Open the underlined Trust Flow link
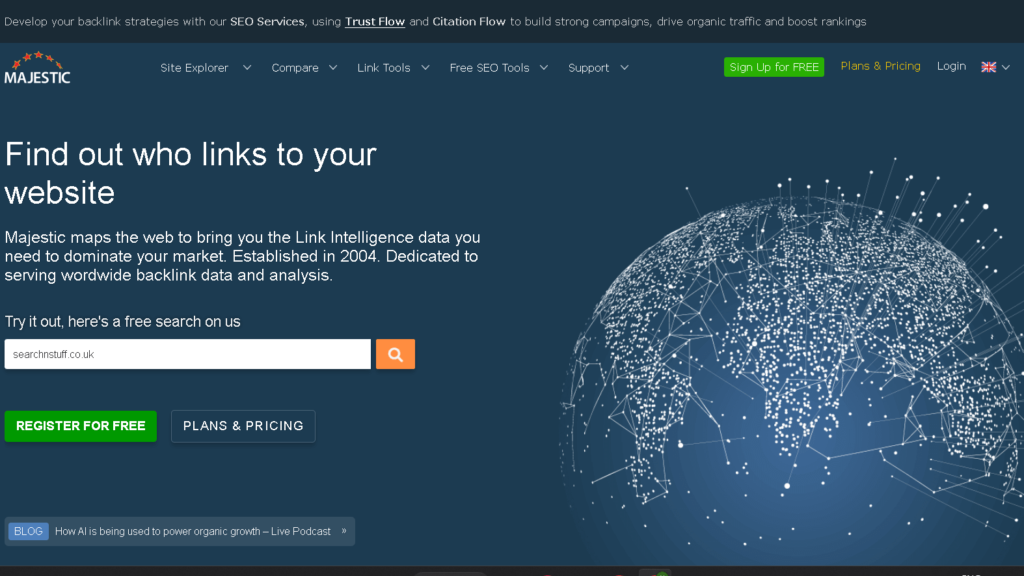 [375, 21]
